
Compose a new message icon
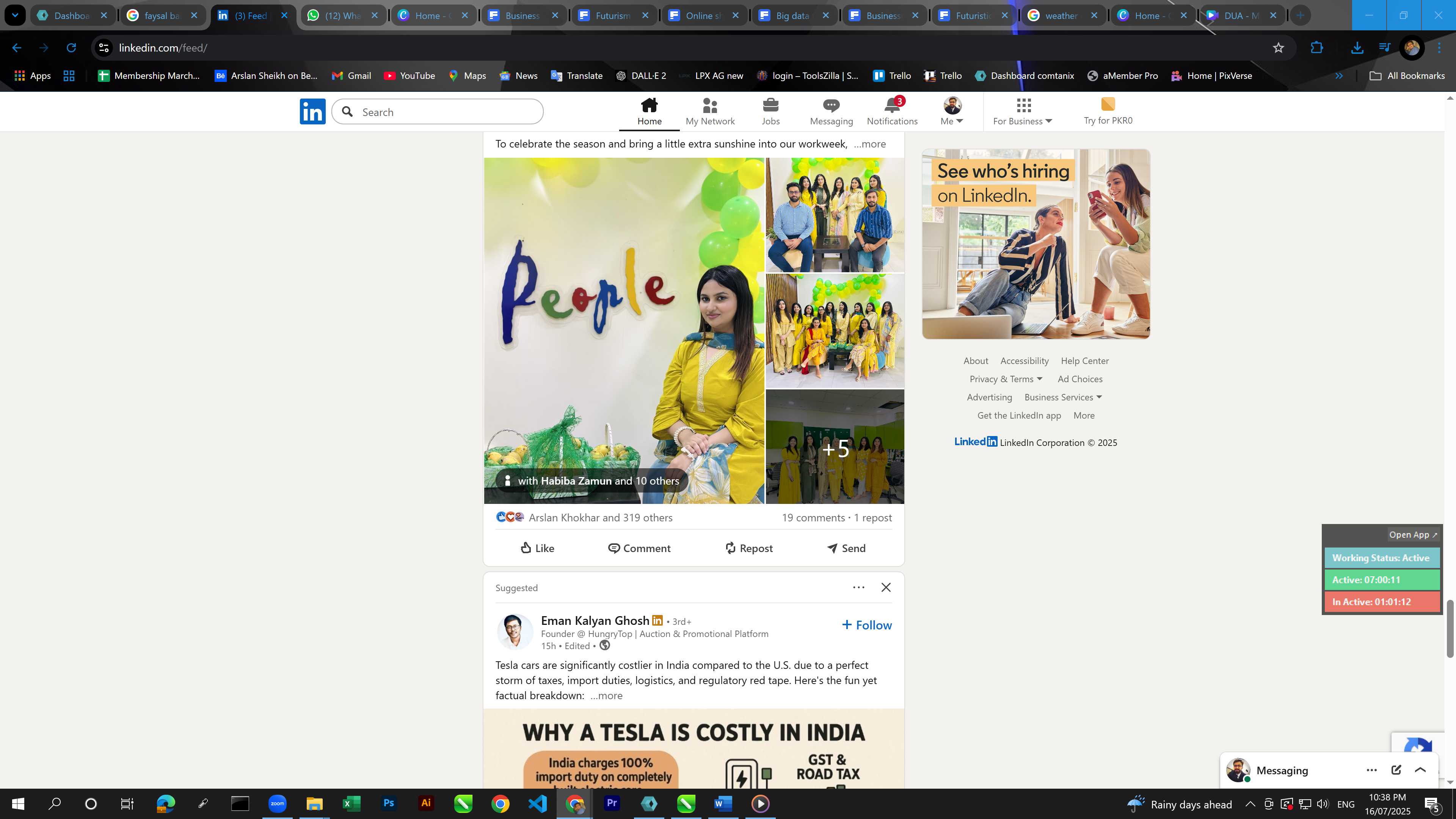click(1396, 770)
